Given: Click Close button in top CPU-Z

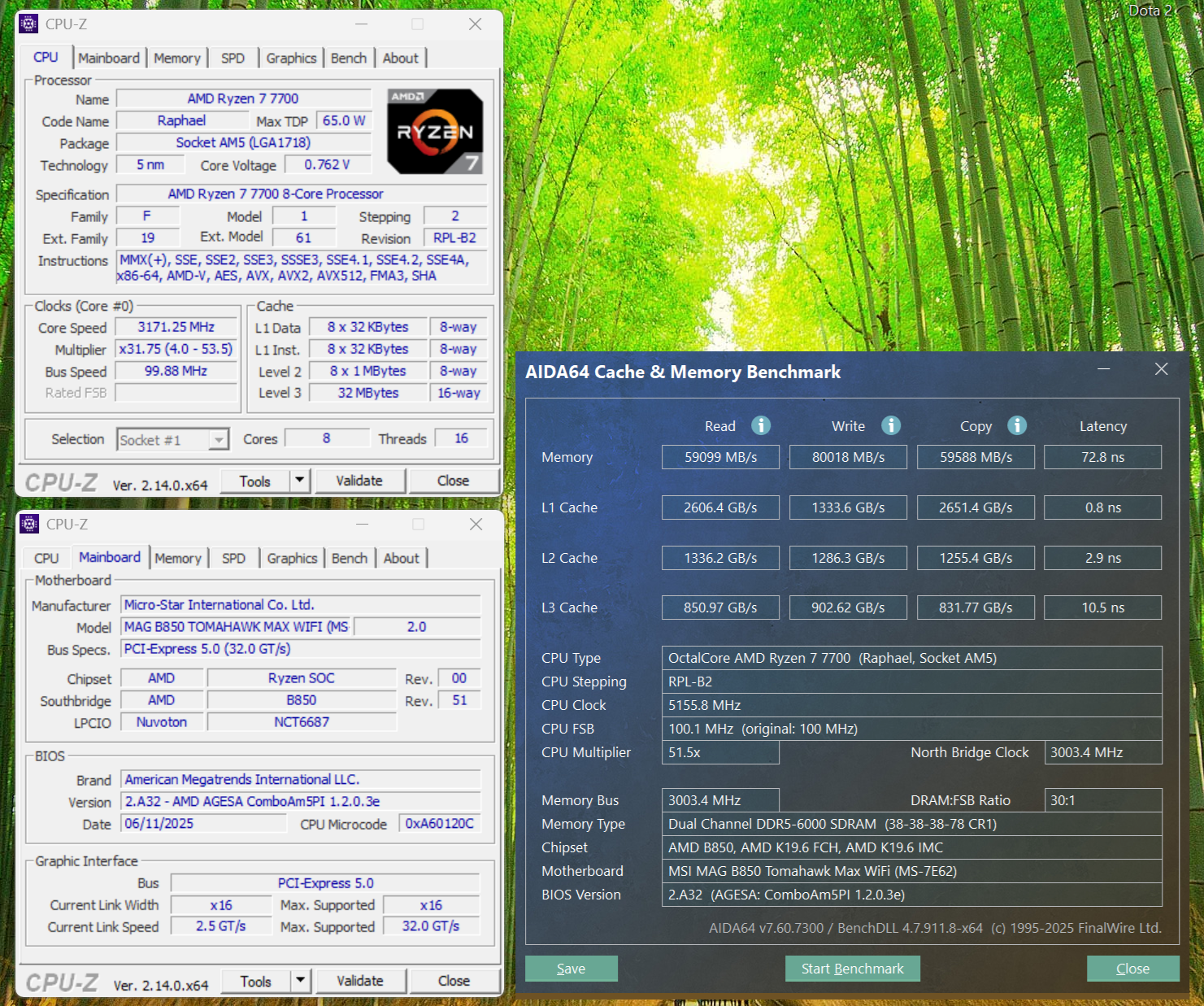Looking at the screenshot, I should 454,481.
